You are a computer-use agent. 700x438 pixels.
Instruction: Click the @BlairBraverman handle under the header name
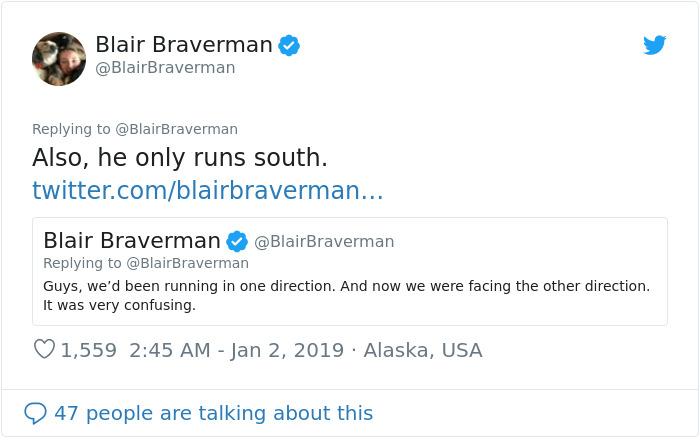pos(165,68)
